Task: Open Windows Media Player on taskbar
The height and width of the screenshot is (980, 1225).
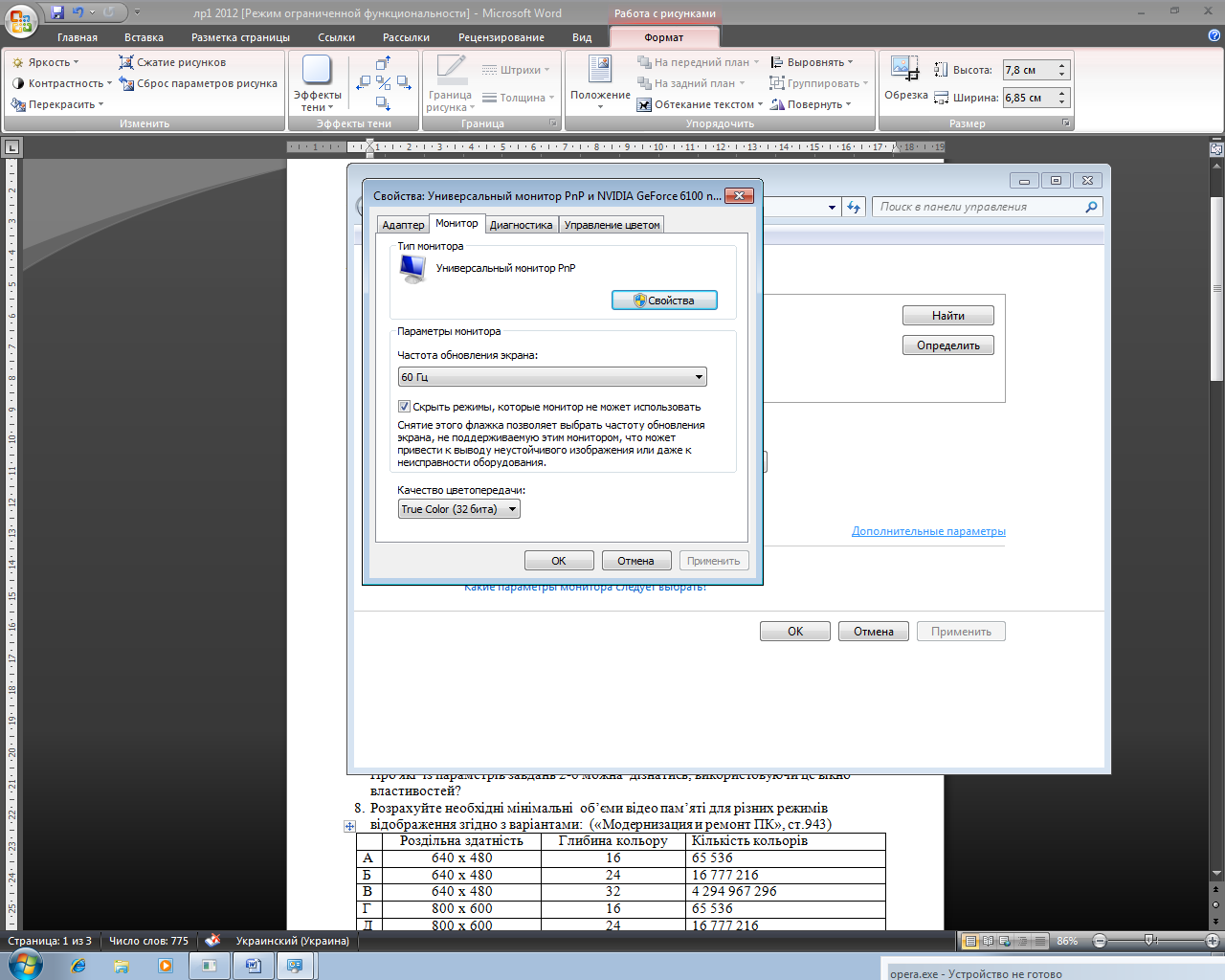Action: (165, 967)
